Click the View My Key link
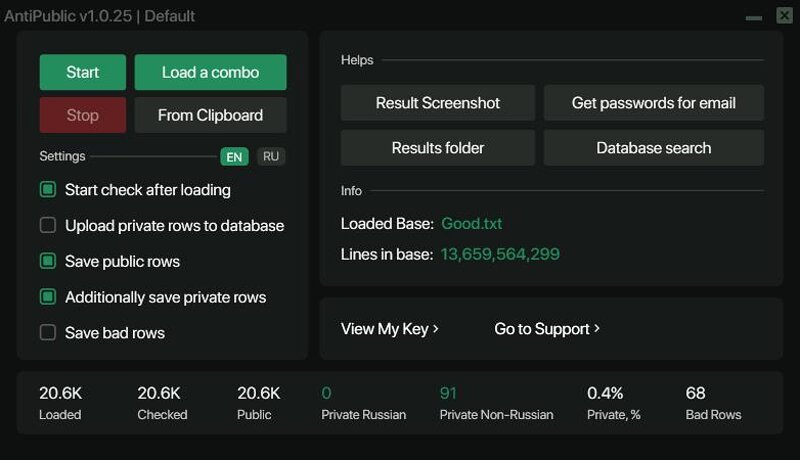 click(x=390, y=329)
